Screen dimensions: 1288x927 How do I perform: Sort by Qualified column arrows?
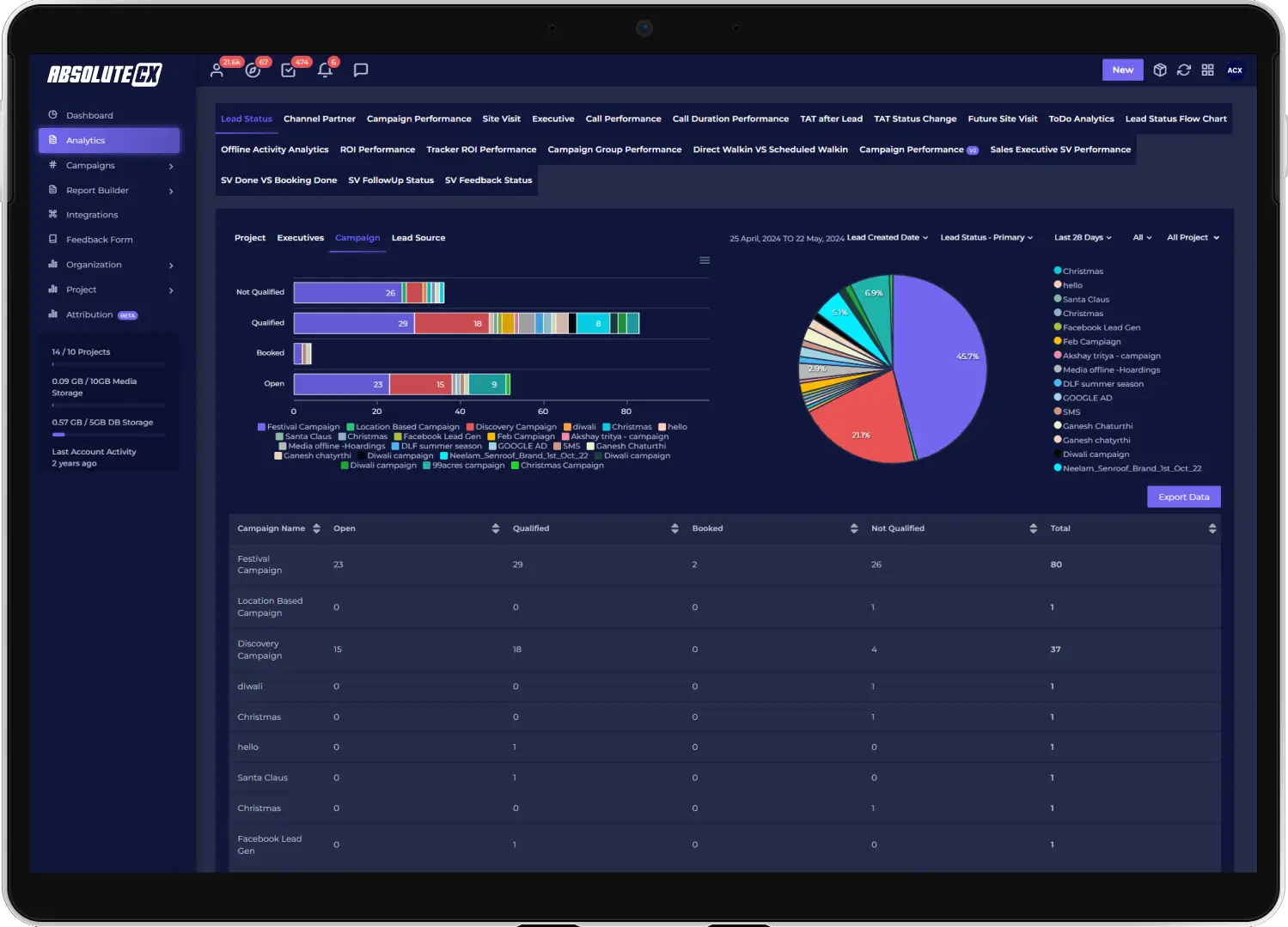tap(675, 528)
